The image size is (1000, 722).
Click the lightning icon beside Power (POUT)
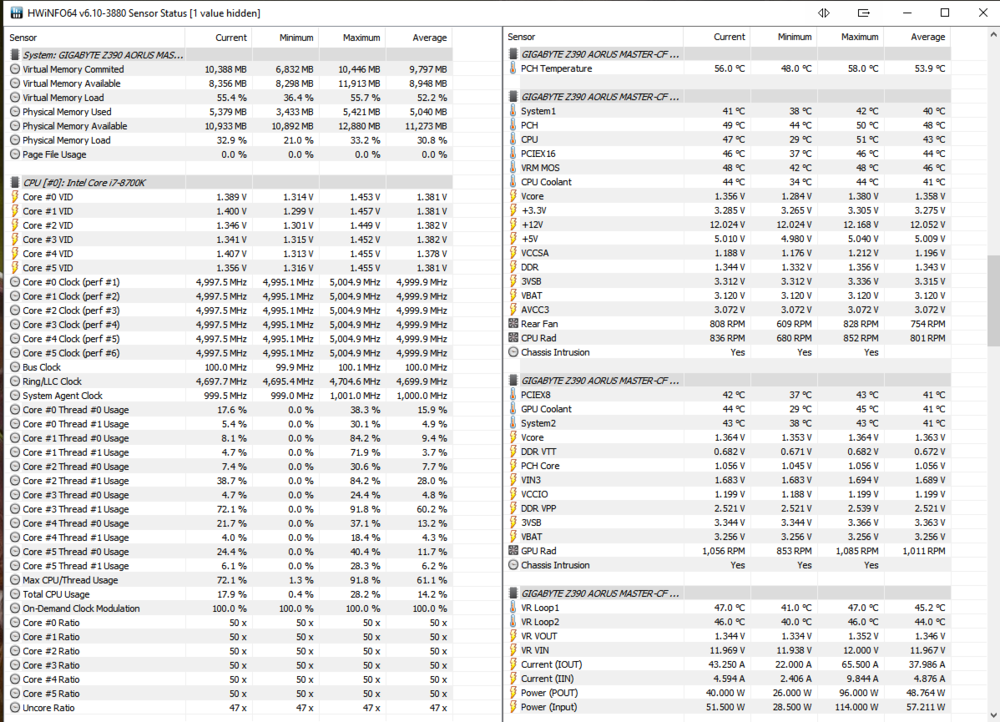tap(513, 692)
